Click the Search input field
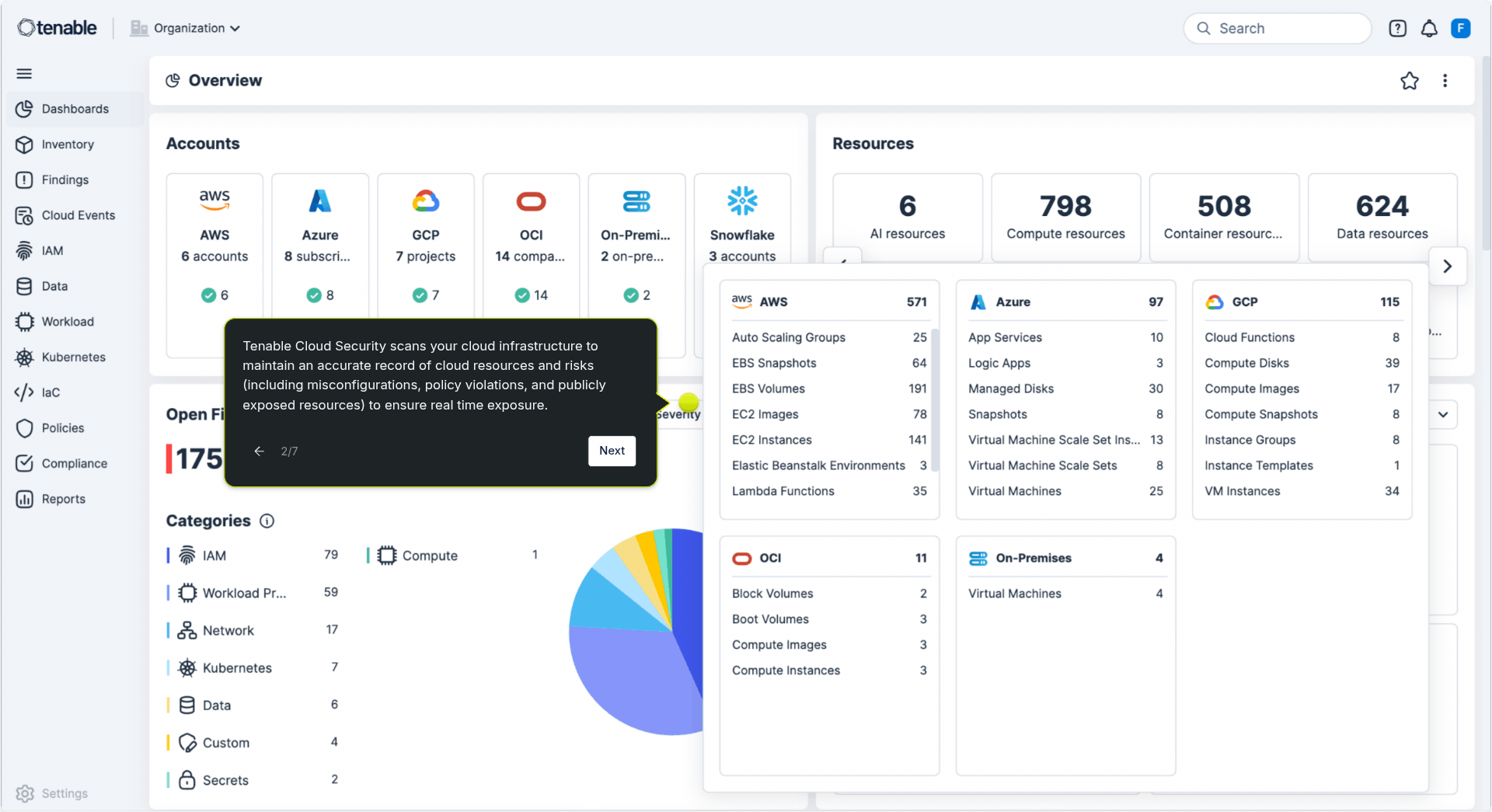Viewport: 1492px width, 812px height. (1278, 29)
